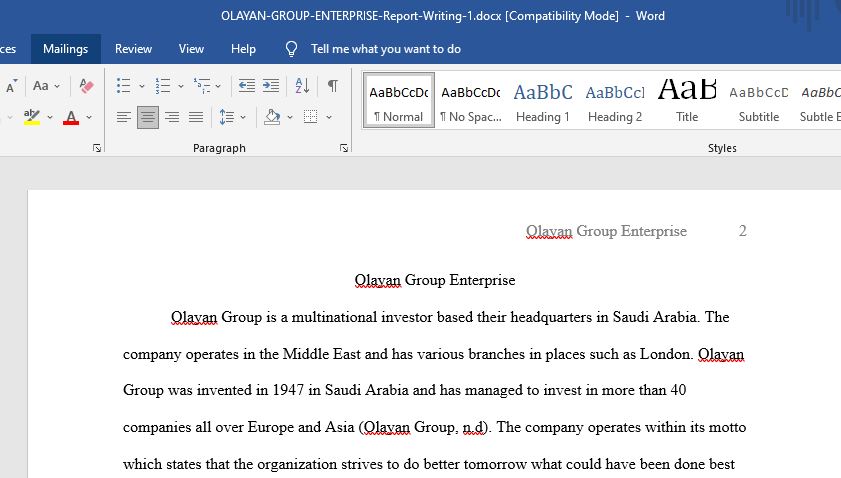Apply yellow Text Highlight Color
Viewport: 841px width, 478px height.
32,117
